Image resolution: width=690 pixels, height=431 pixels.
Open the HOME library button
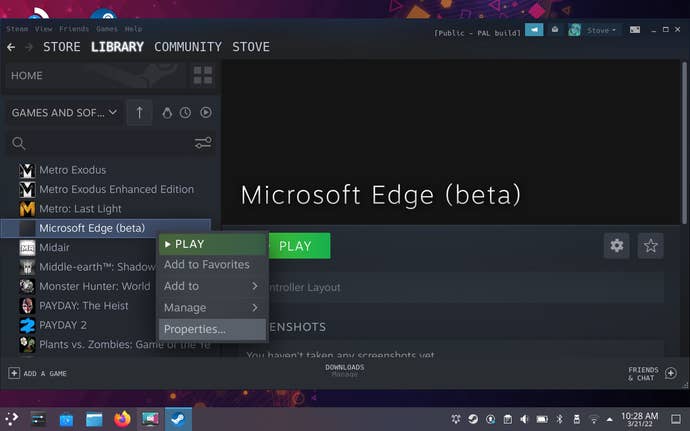[95, 75]
